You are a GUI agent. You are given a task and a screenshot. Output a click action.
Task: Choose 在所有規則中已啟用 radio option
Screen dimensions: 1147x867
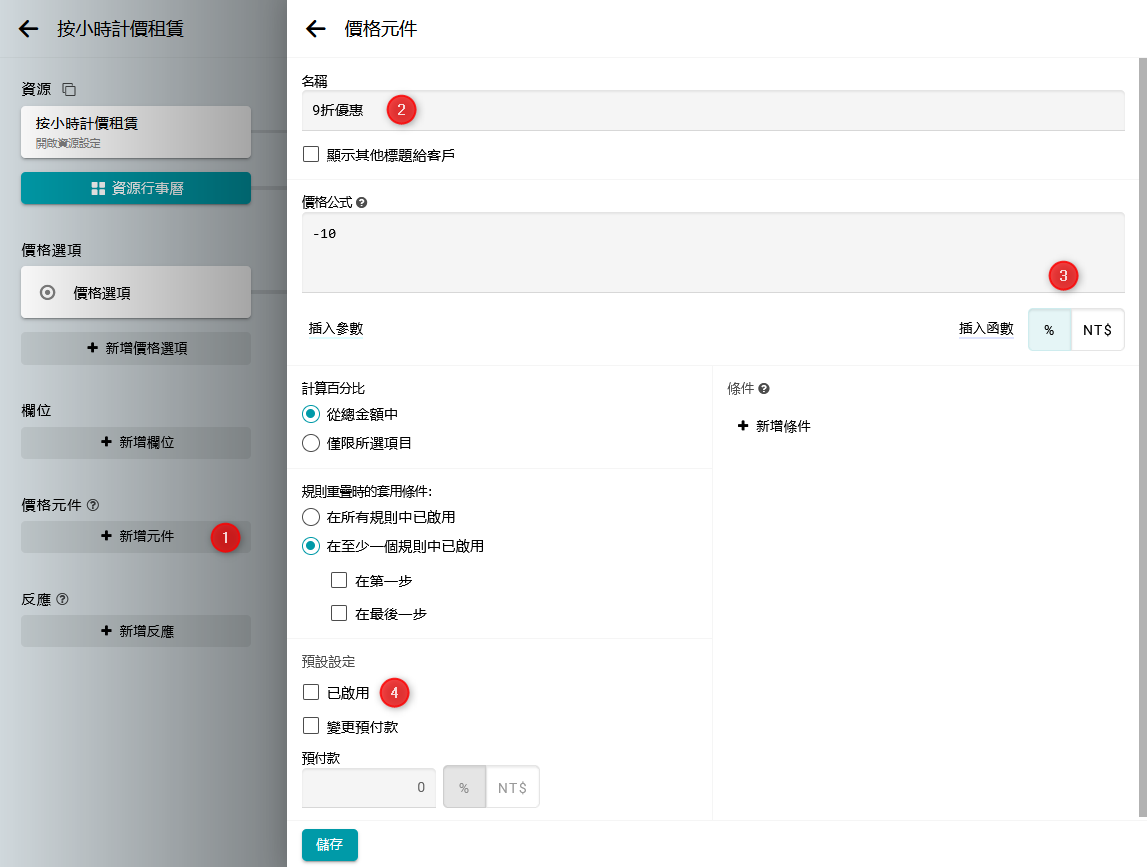coord(311,517)
